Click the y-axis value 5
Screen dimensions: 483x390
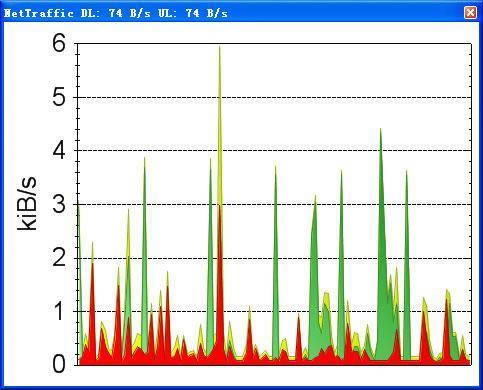pos(59,97)
